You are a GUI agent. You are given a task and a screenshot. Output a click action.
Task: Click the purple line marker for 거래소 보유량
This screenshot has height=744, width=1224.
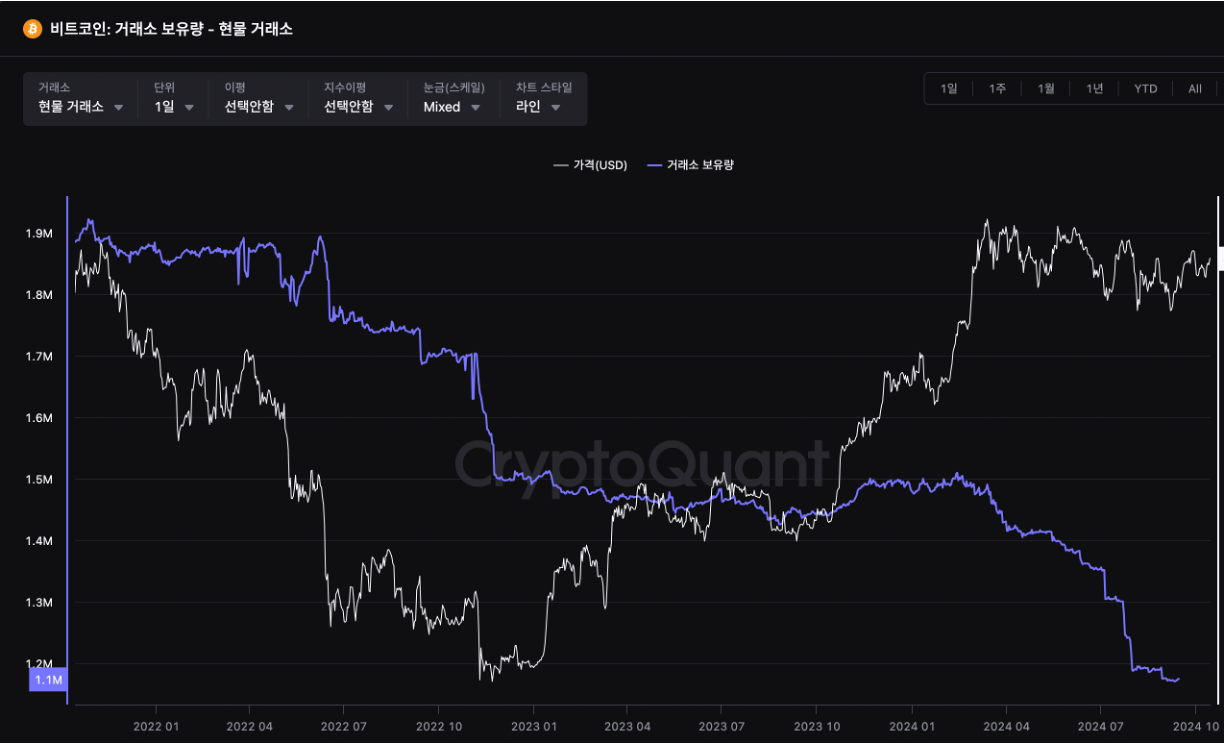(x=655, y=165)
